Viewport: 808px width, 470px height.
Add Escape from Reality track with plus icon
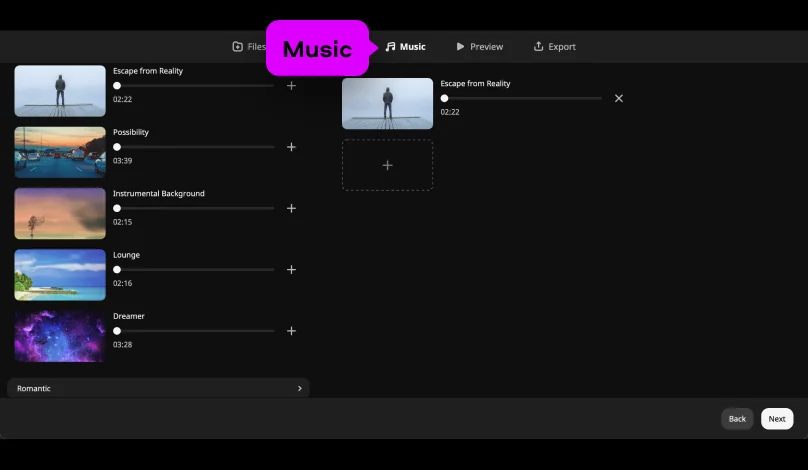tap(291, 86)
